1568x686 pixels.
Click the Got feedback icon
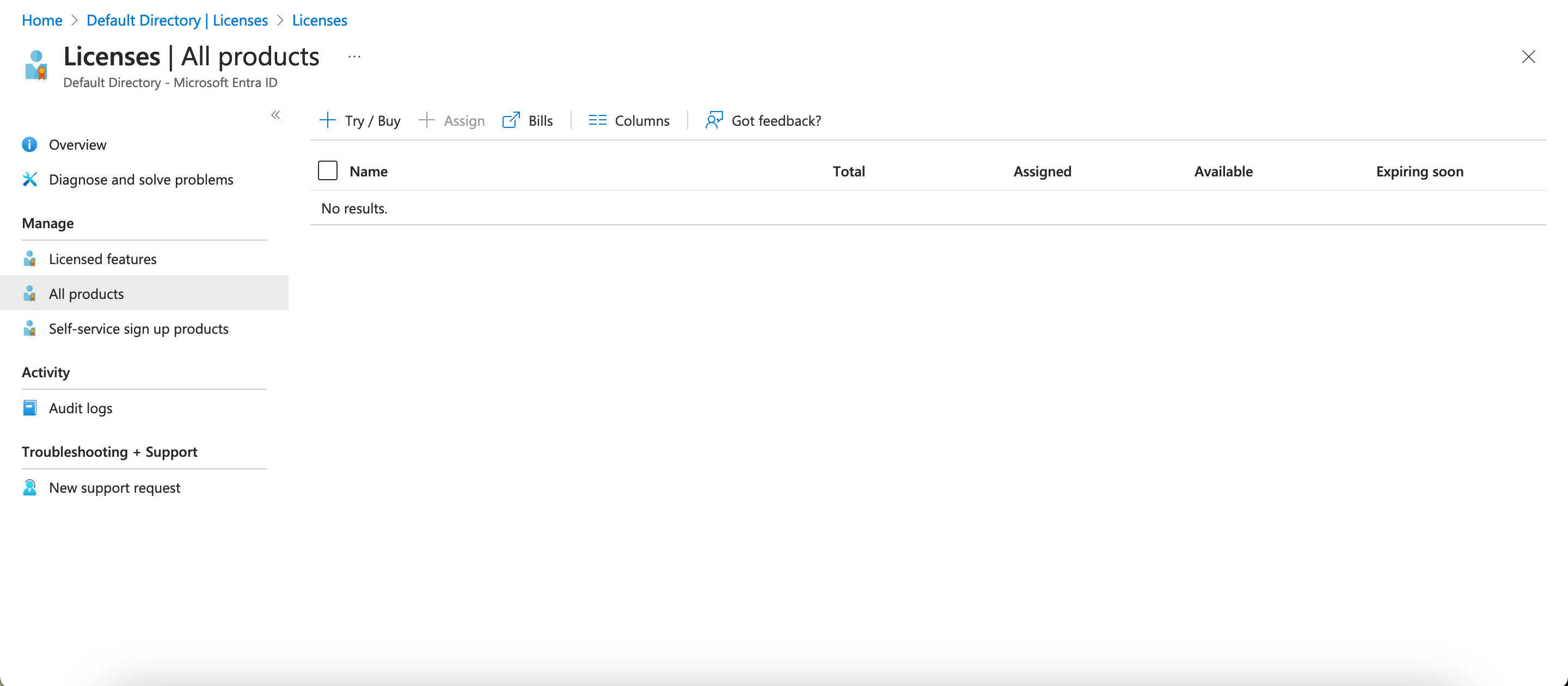[713, 120]
